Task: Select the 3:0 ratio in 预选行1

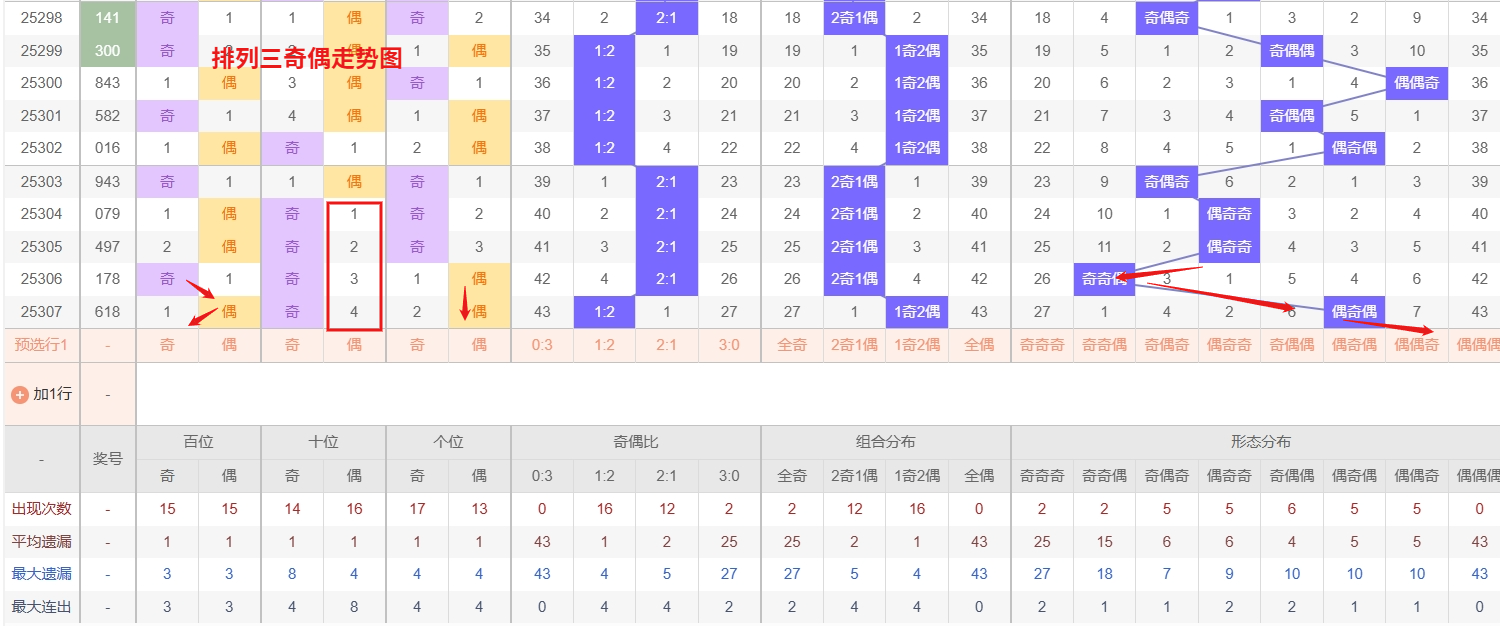Action: (729, 344)
